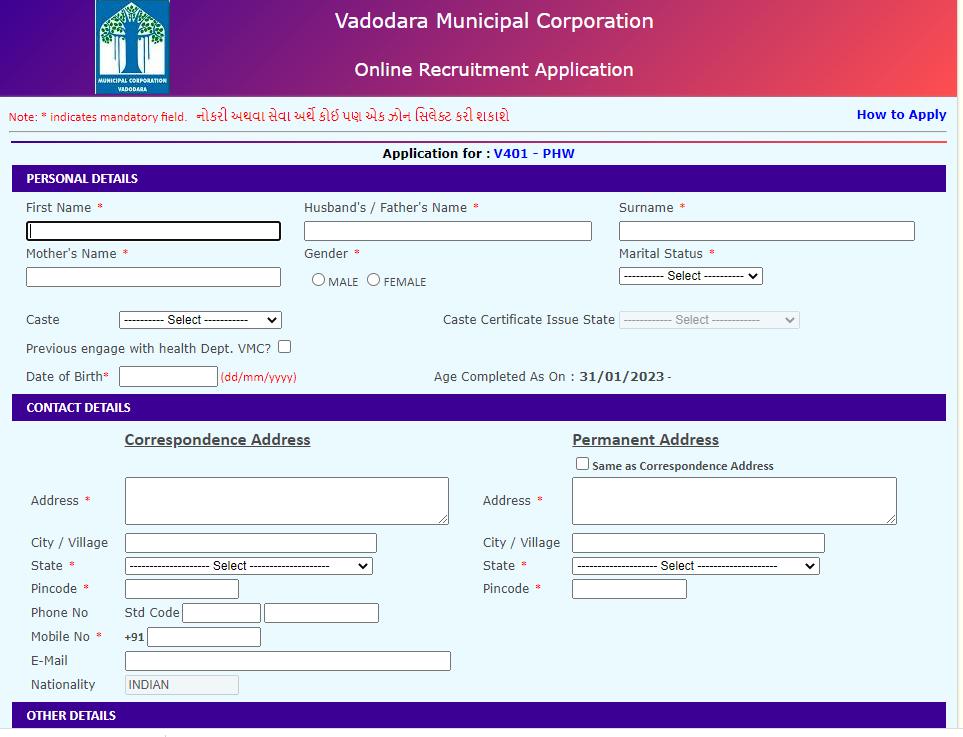963x737 pixels.
Task: Click the Std Code input field
Action: (x=221, y=612)
